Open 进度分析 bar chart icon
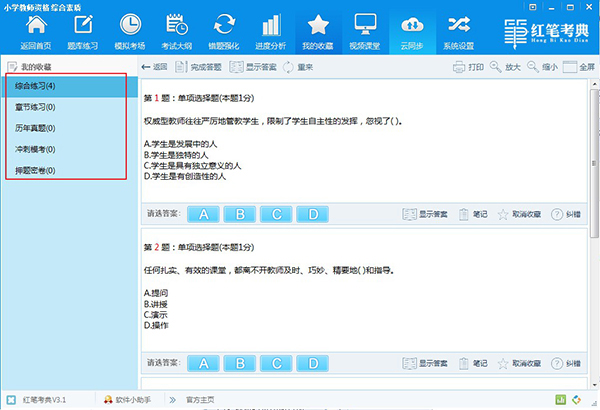Screen dimensions: 600x410 271,25
